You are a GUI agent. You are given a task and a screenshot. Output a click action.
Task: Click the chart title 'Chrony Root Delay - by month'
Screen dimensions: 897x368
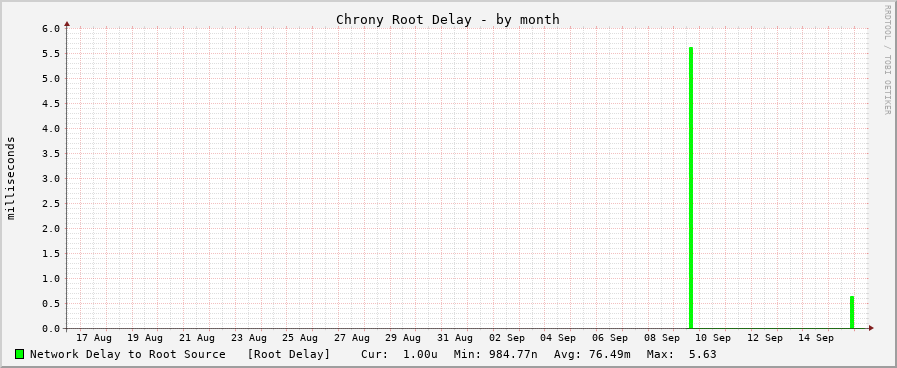coord(447,19)
